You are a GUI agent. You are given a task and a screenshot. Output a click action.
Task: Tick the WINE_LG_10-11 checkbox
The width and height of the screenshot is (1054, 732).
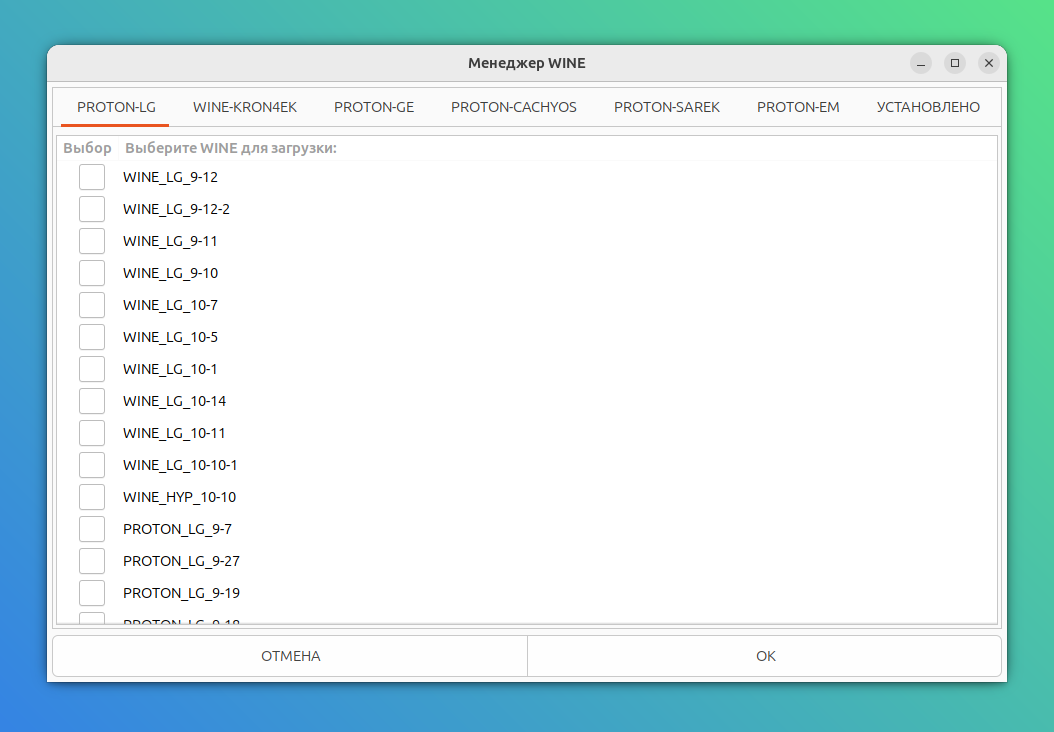(92, 433)
